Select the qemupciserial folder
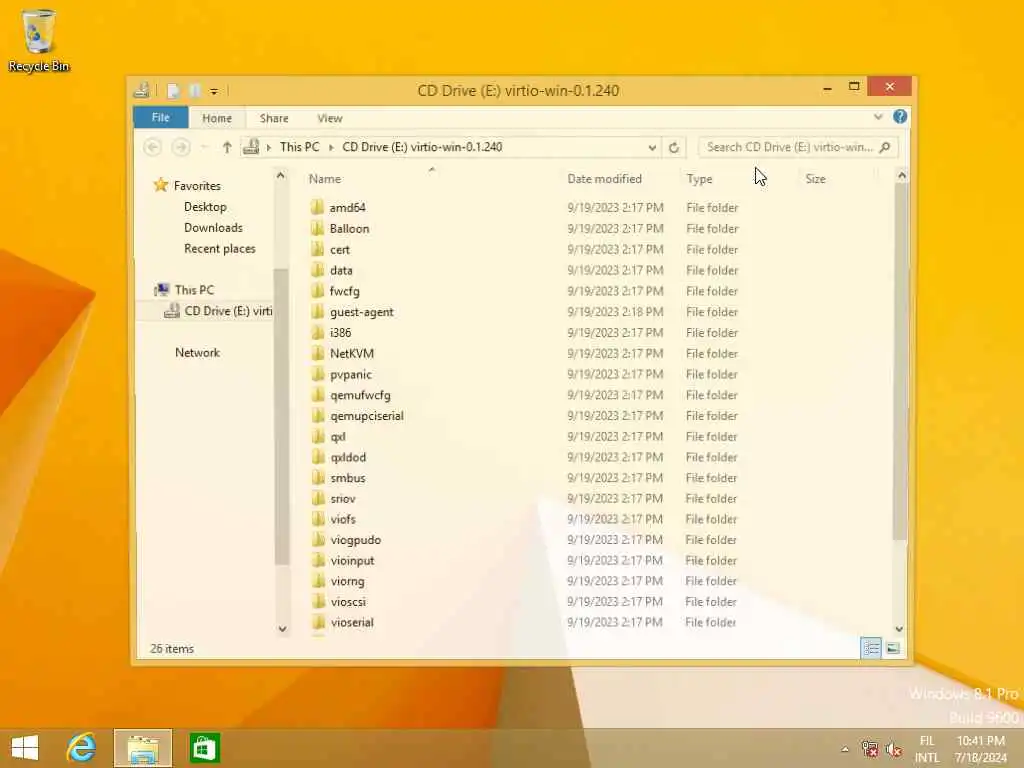This screenshot has width=1024, height=768. tap(366, 416)
